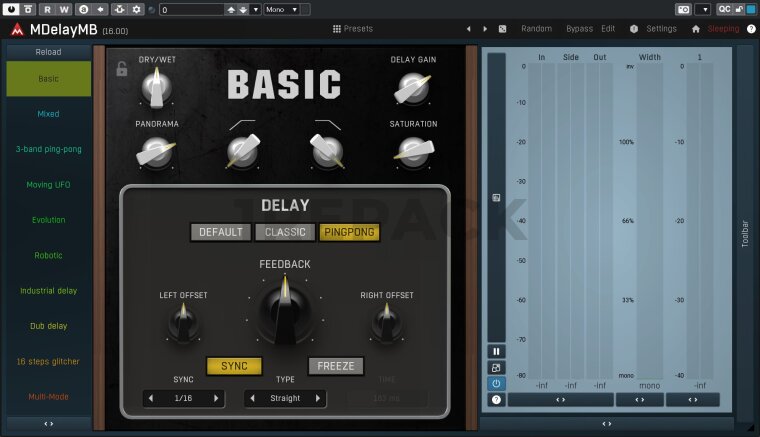Open the Straight type selector
The height and width of the screenshot is (437, 760).
(285, 398)
